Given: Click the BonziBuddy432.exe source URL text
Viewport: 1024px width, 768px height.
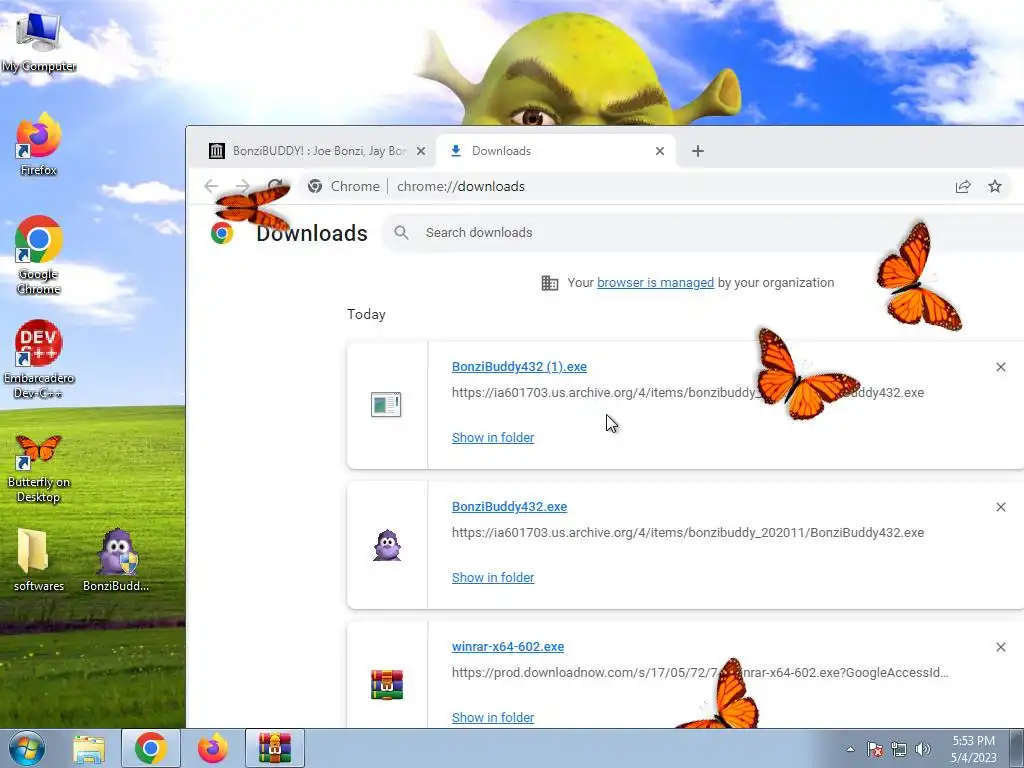Looking at the screenshot, I should coord(688,532).
